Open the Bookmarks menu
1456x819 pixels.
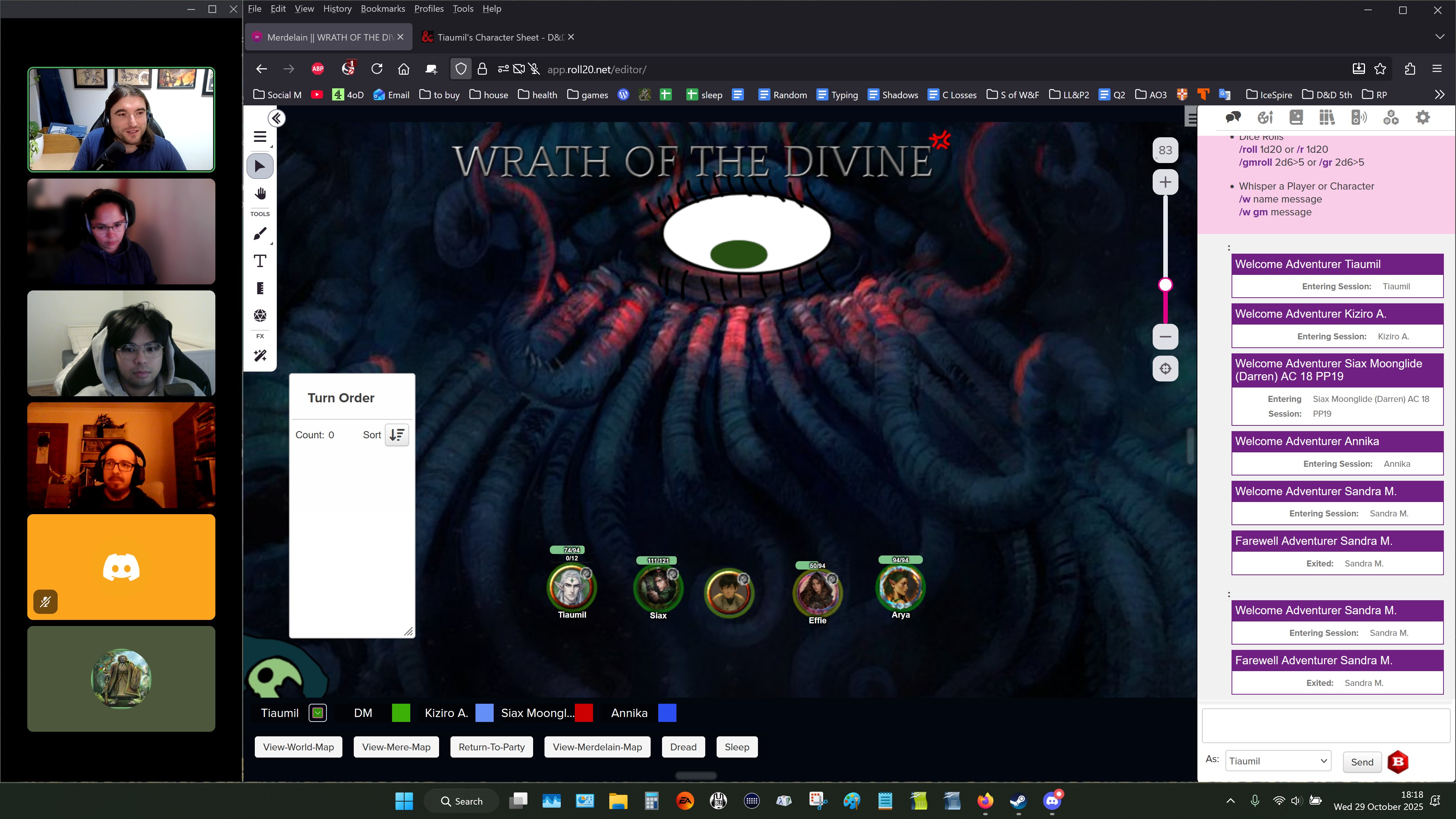point(383,8)
